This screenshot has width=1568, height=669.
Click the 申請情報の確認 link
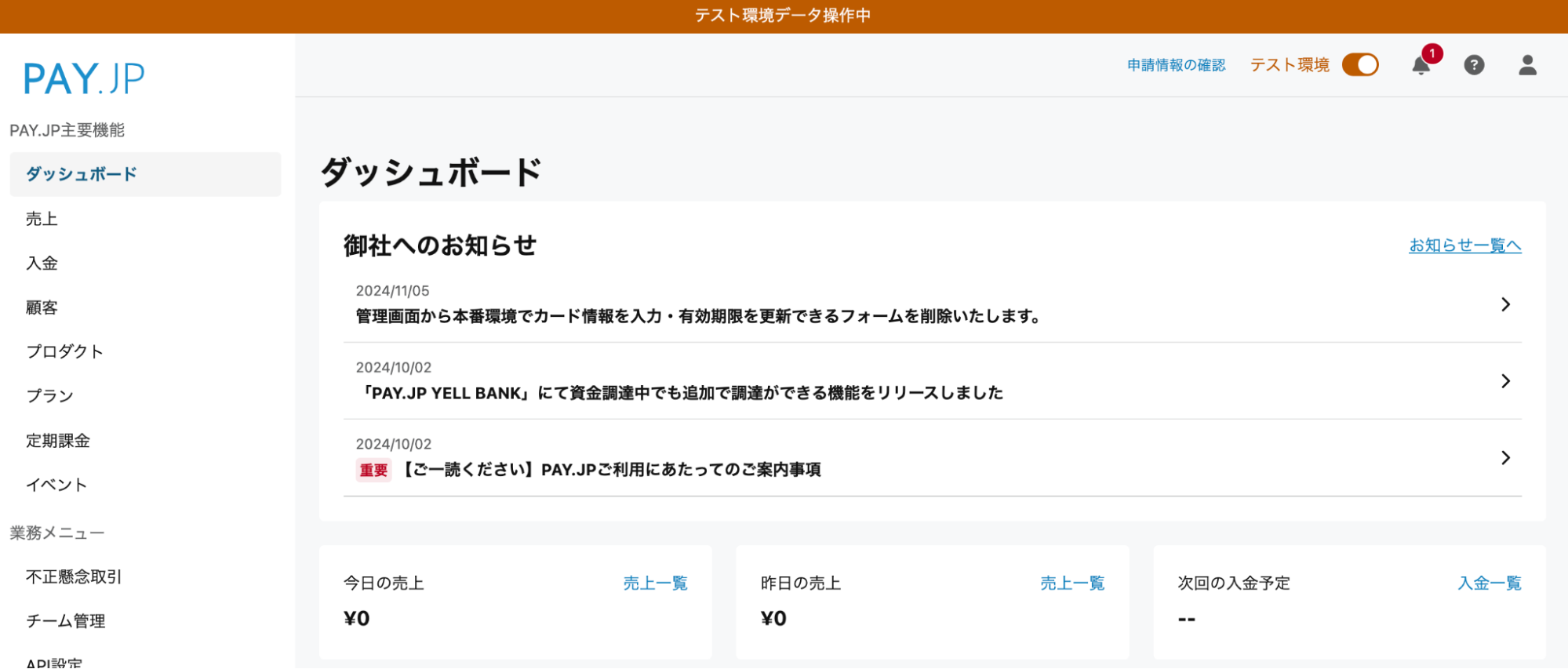[x=1176, y=65]
